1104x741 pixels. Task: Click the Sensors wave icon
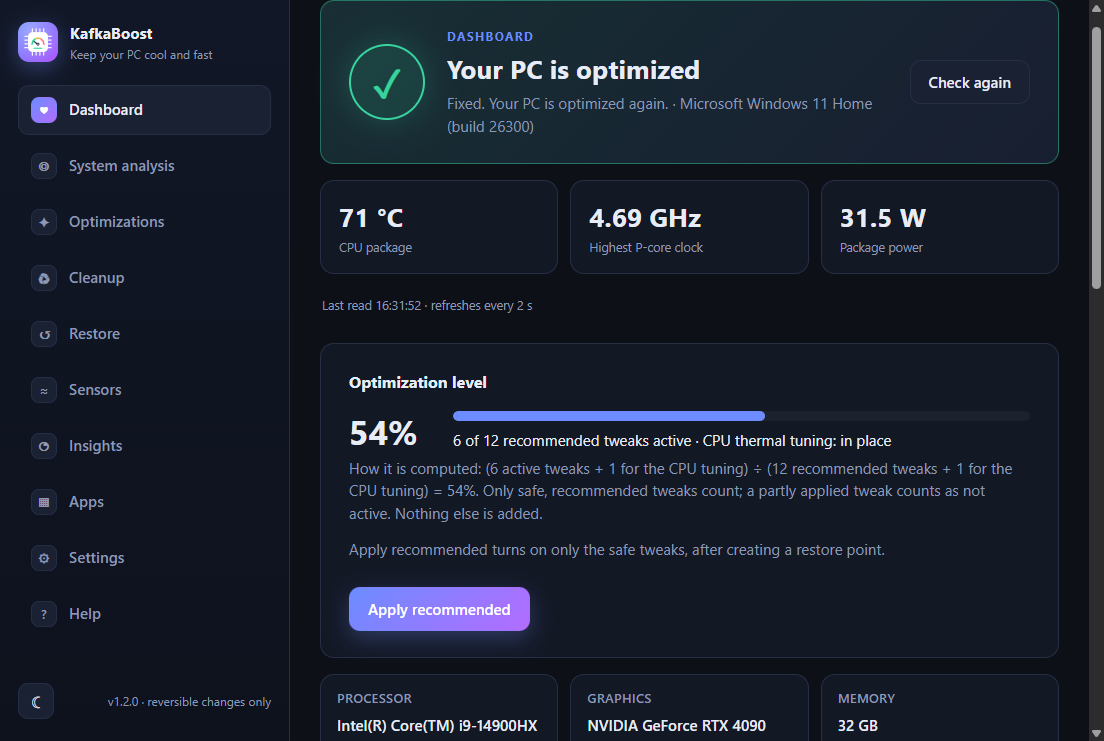(x=44, y=390)
